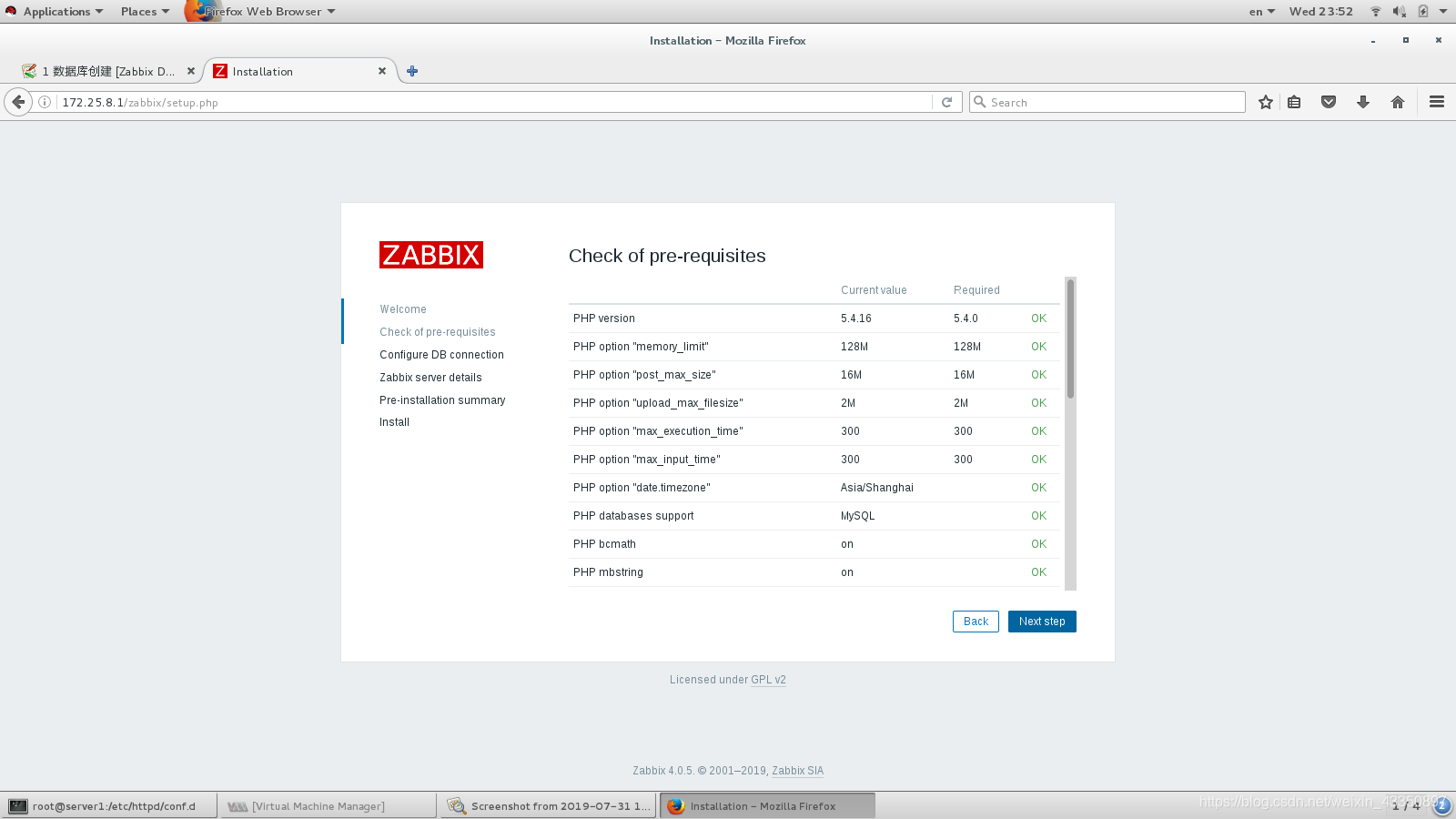This screenshot has height=819, width=1456.
Task: Click the Check of pre-requisites heading
Action: point(667,256)
